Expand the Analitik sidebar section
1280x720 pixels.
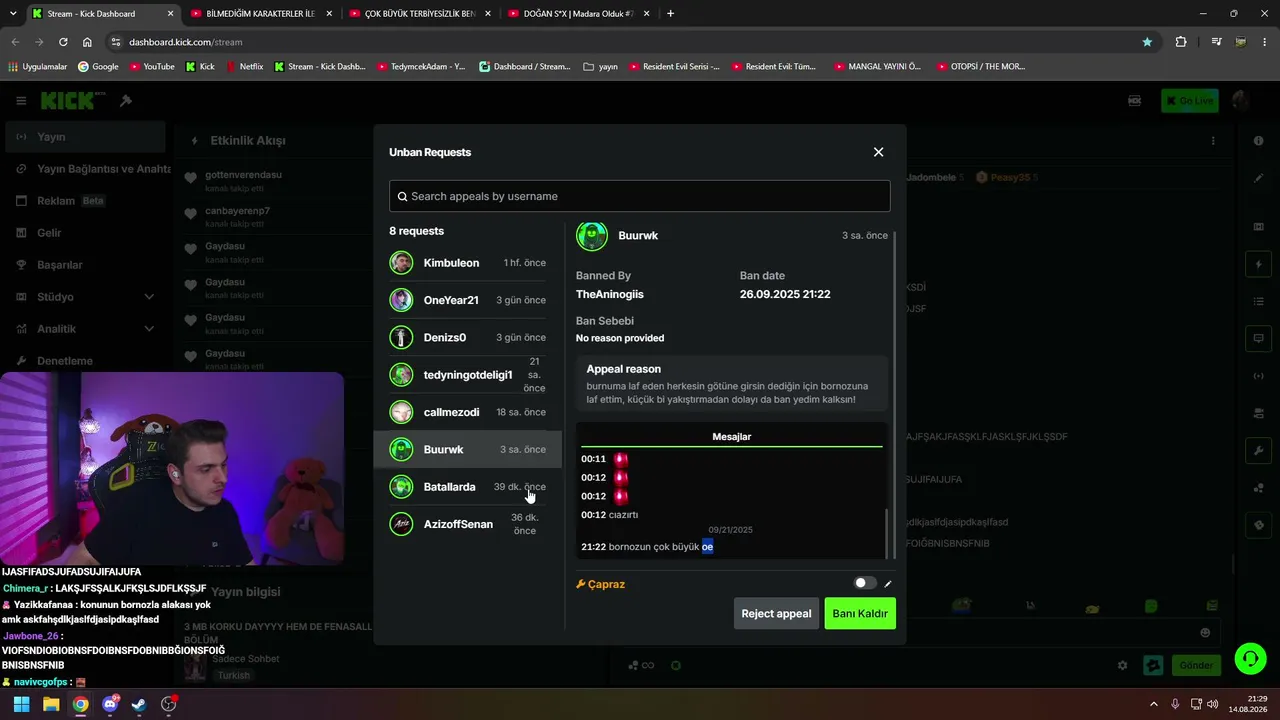pos(85,329)
